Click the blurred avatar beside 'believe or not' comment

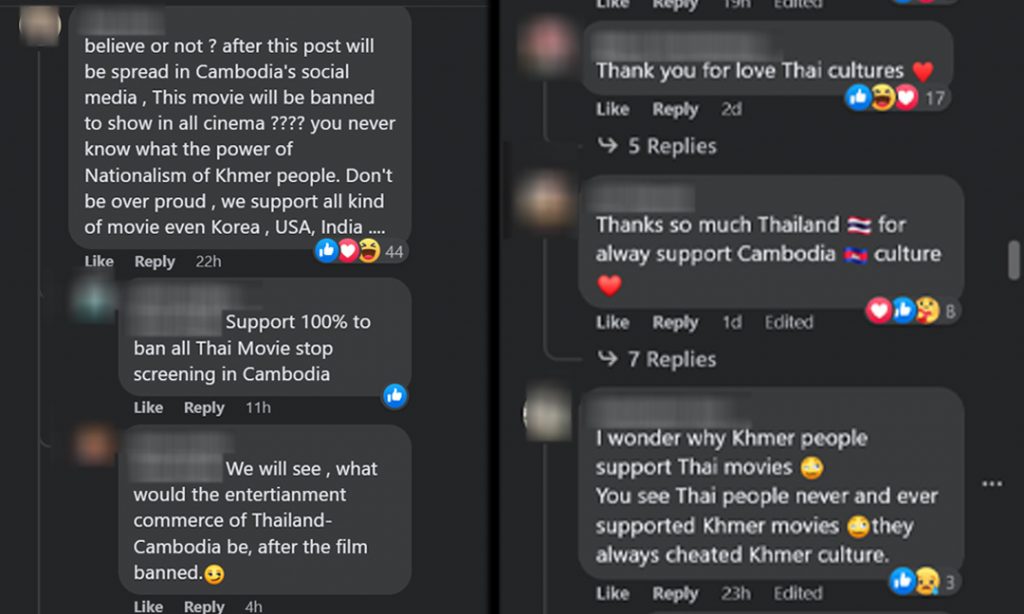click(40, 25)
